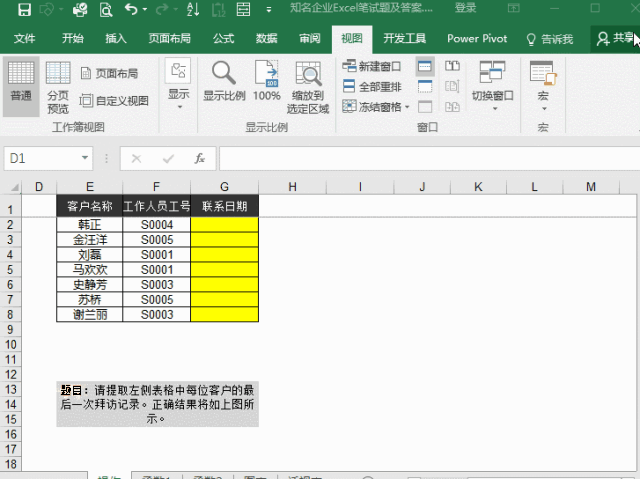
Task: Expand the Name Box dropdown arrow
Action: pos(84,158)
